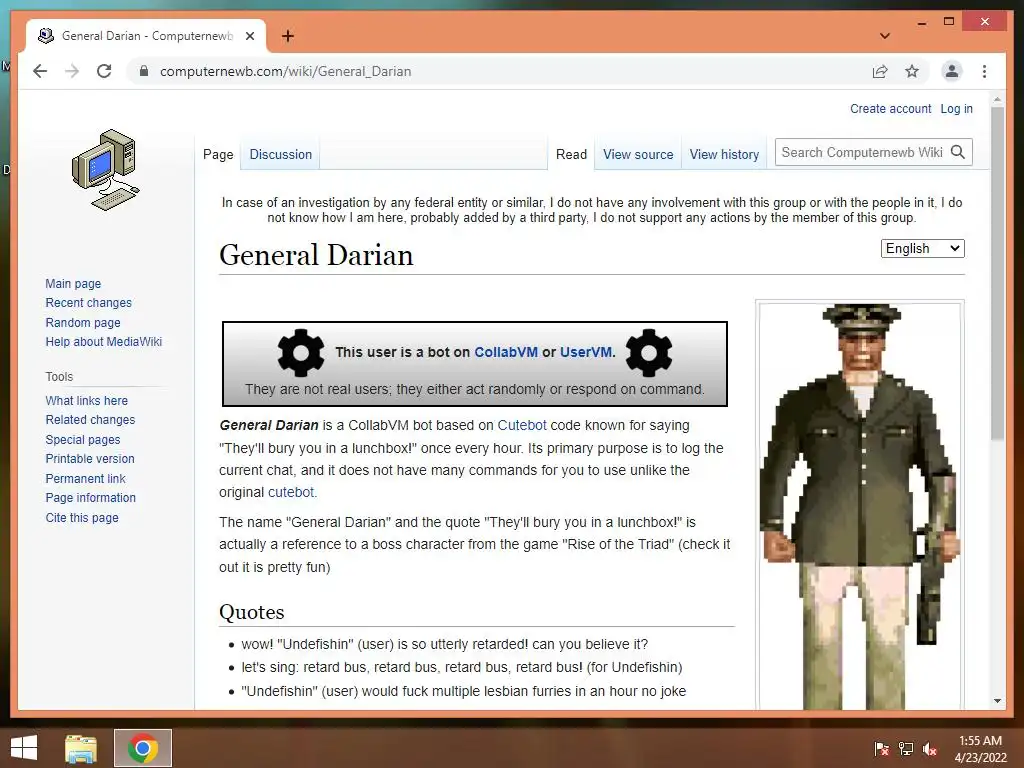1024x768 pixels.
Task: Open the View source tab
Action: click(x=638, y=155)
